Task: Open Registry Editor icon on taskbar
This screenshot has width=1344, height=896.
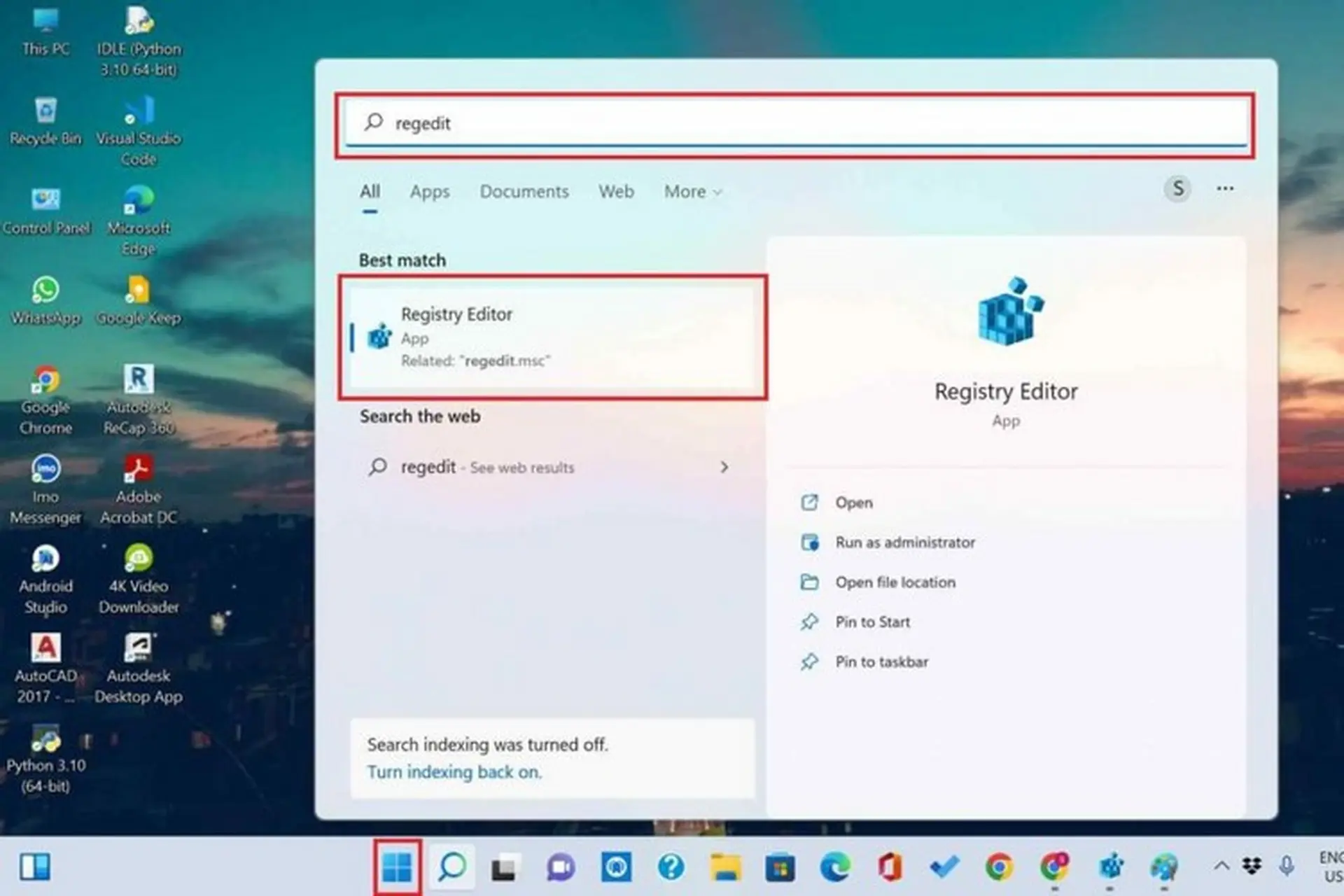Action: pos(1110,868)
